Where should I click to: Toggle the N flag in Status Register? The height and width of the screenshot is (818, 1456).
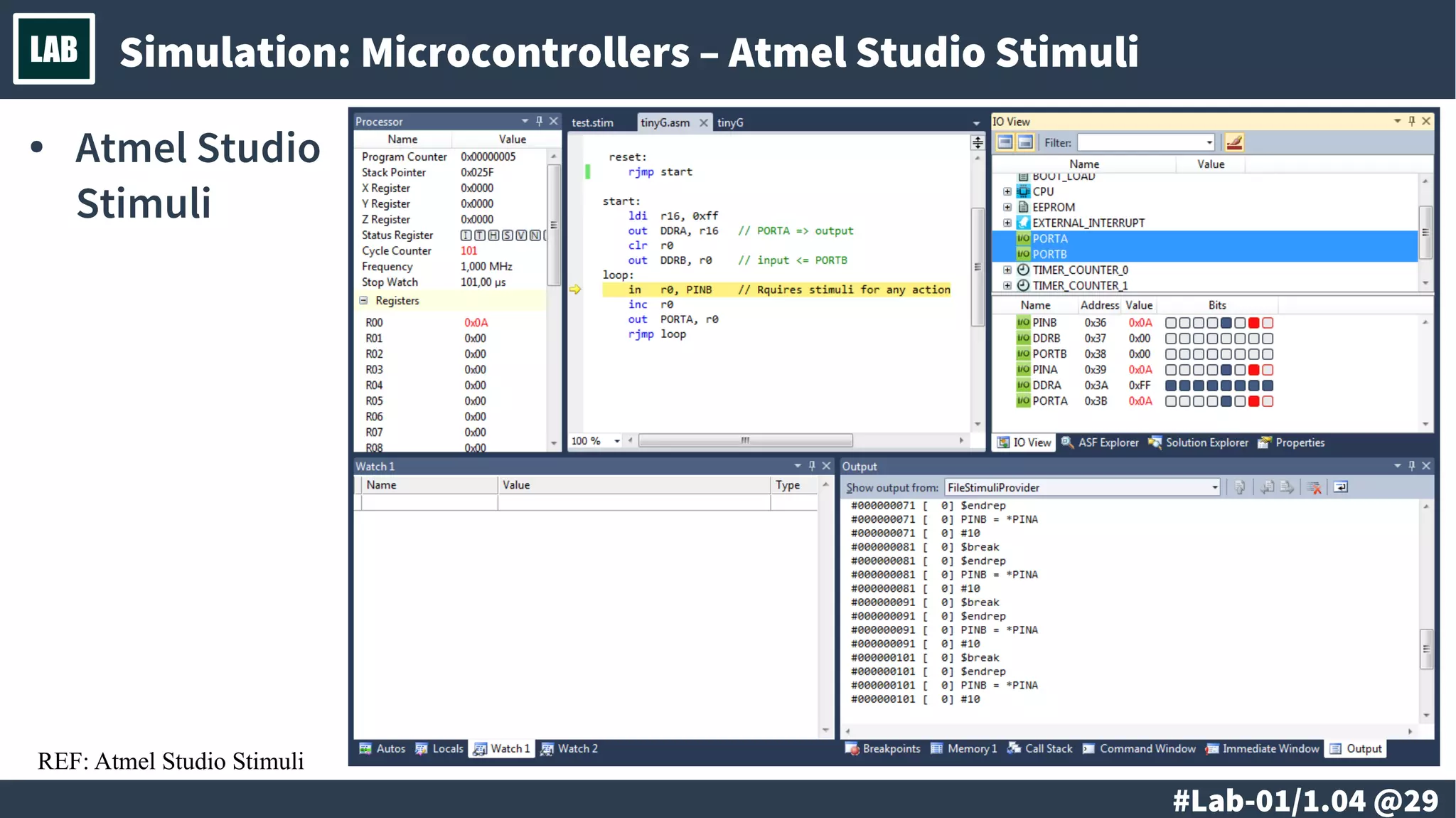(x=535, y=235)
